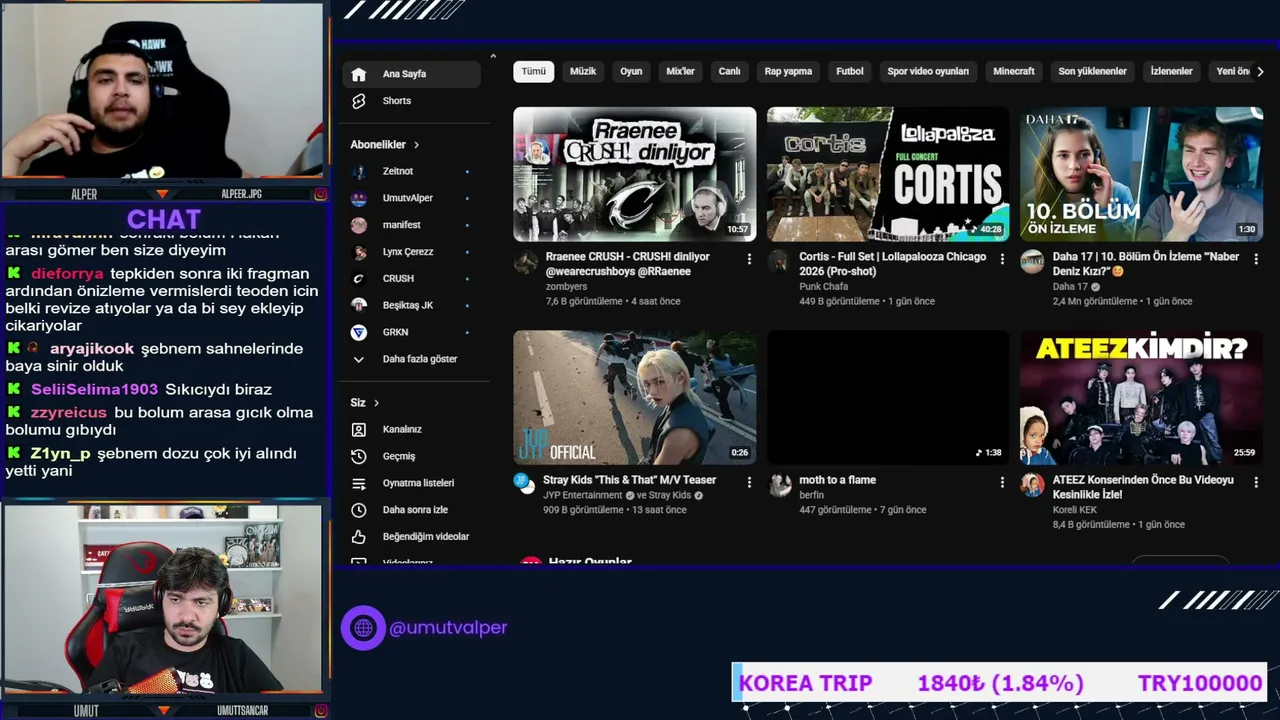This screenshot has height=720, width=1280.
Task: Open title Cortis - Full Set Lollapalooza Chicago
Action: (x=892, y=264)
